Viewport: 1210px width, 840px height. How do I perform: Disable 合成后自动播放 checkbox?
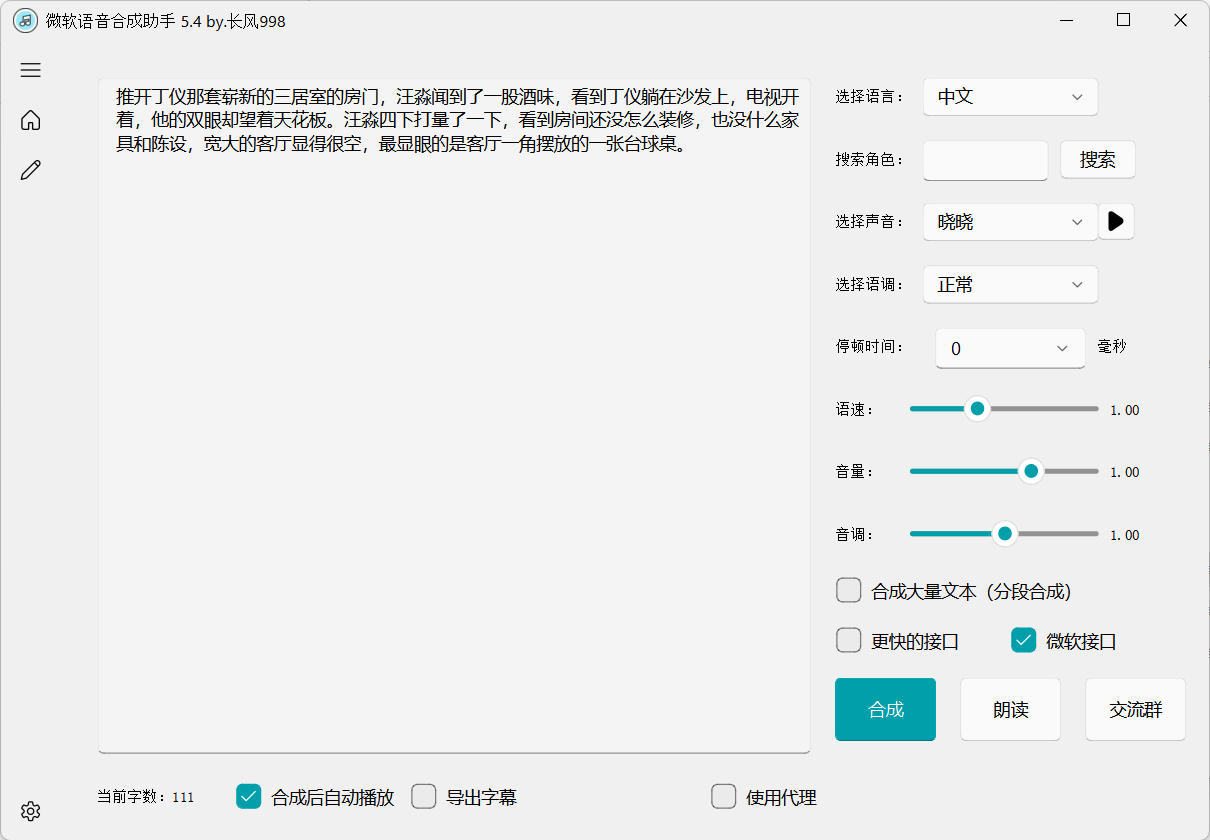click(249, 796)
